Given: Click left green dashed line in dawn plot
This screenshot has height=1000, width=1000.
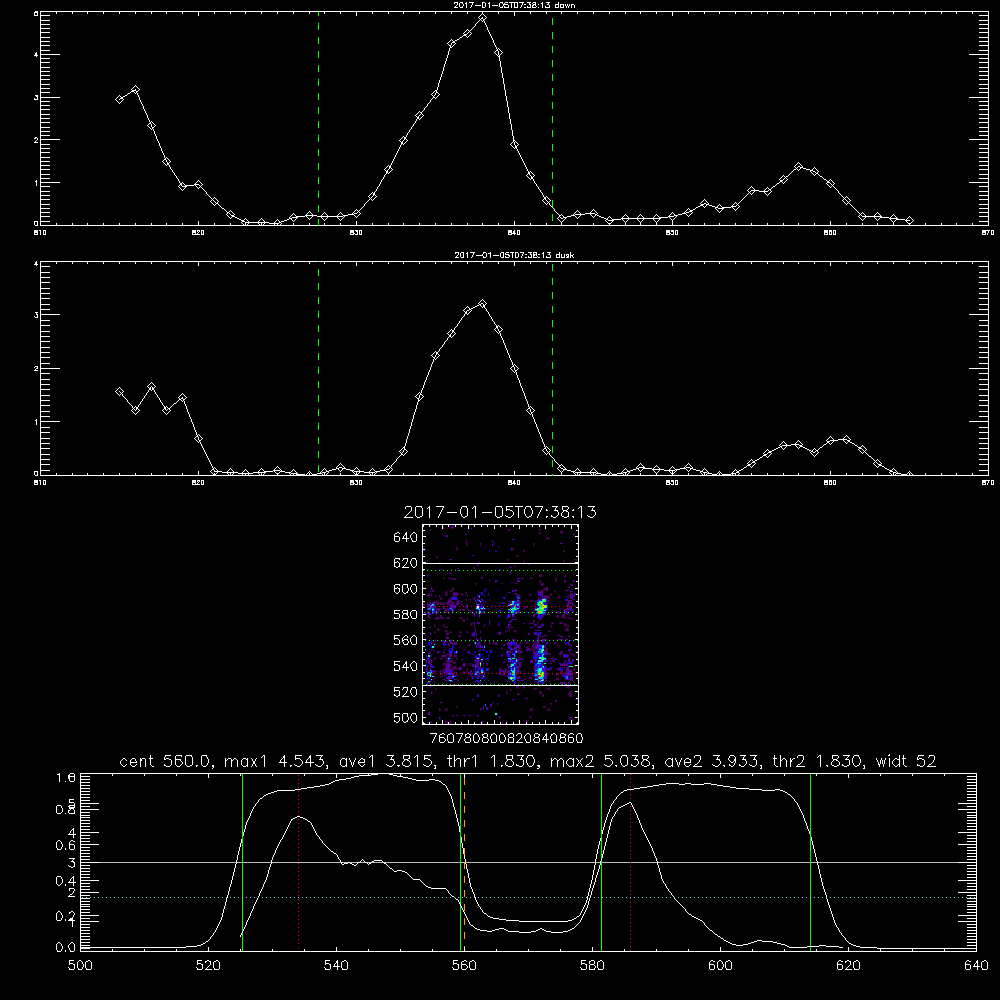Looking at the screenshot, I should pyautogui.click(x=318, y=118).
